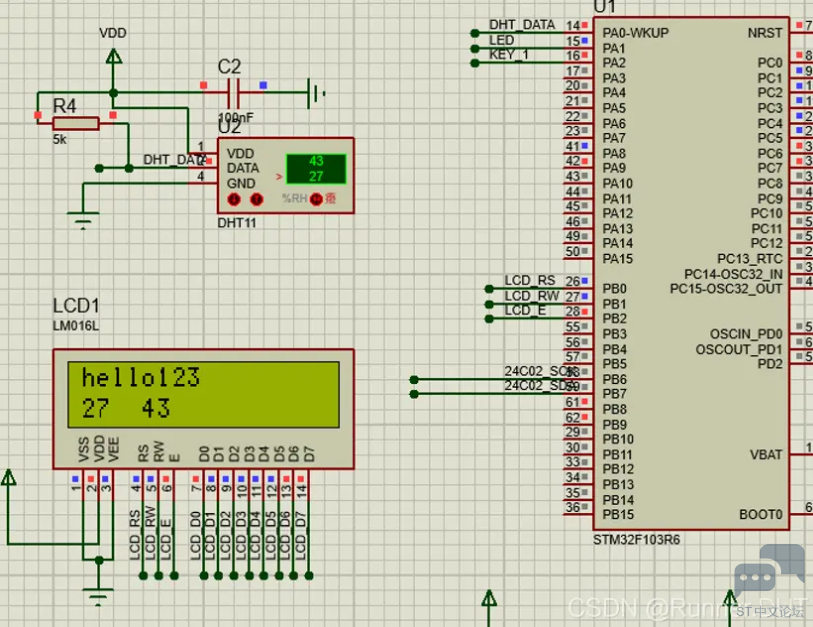This screenshot has width=813, height=627.
Task: Click LCD pin 14 D7 indicator
Action: (x=301, y=479)
